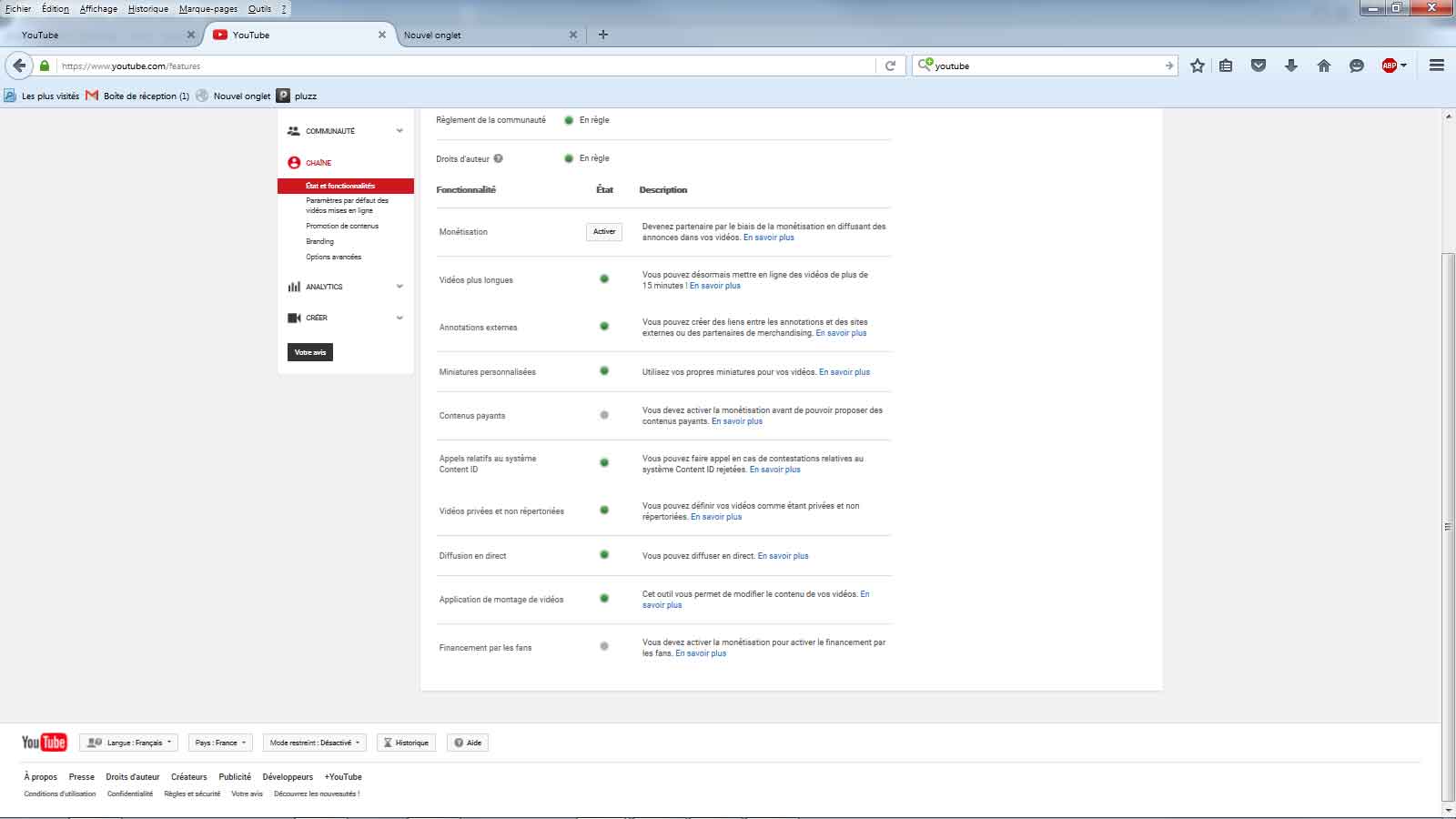
Task: Open Options avancées in the sidebar
Action: (333, 257)
